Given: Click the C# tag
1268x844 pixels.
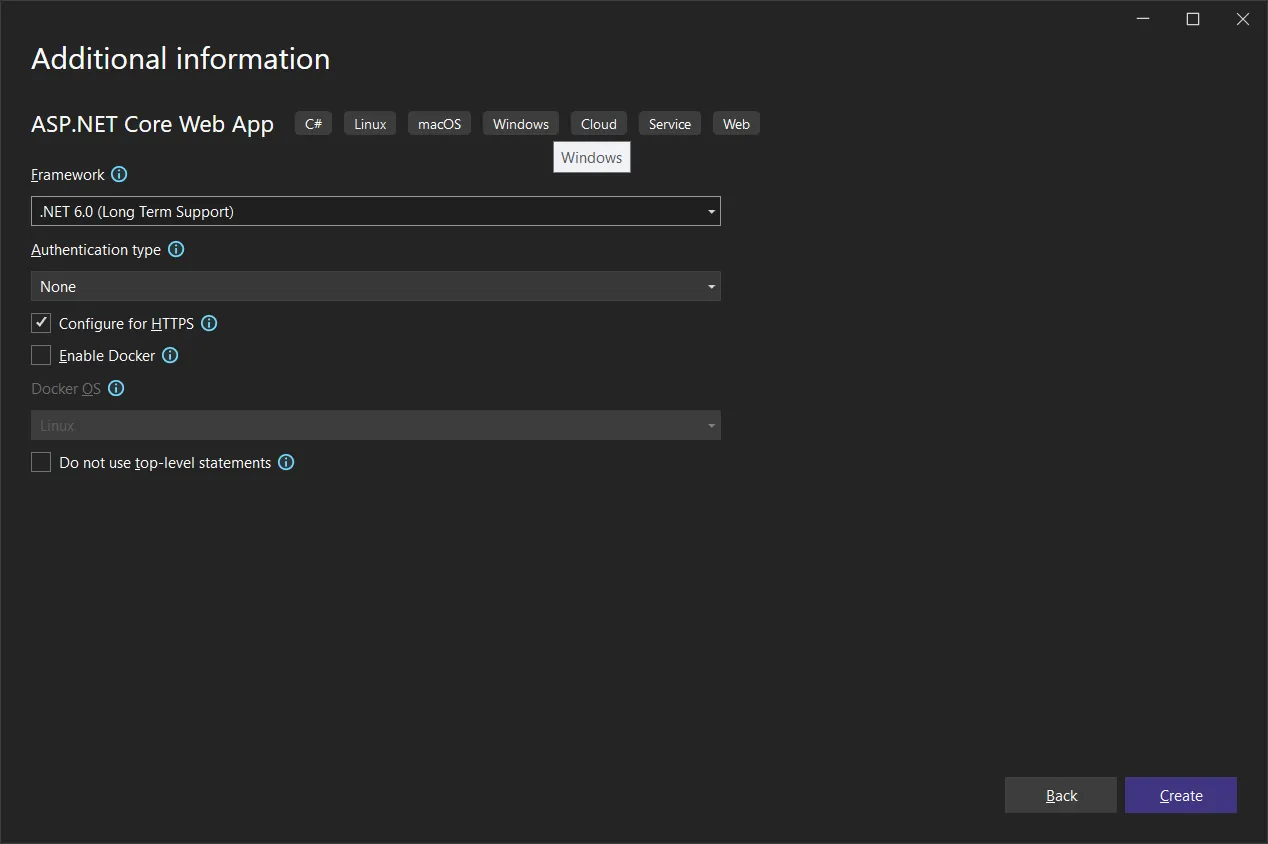Looking at the screenshot, I should pyautogui.click(x=313, y=123).
